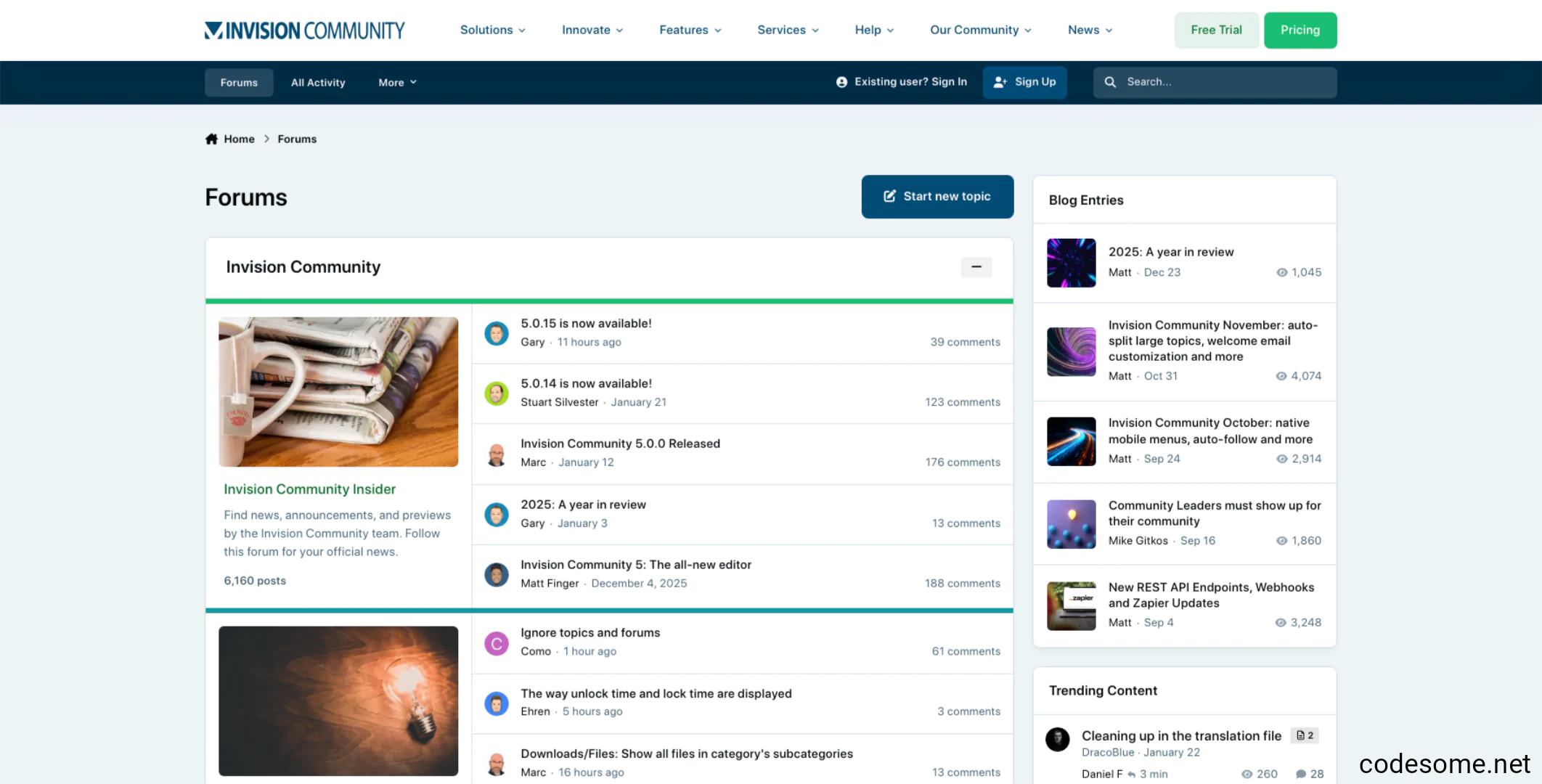Click Marc's avatar beside 5.0.0 Released topic
The width and height of the screenshot is (1542, 784).
pos(497,454)
